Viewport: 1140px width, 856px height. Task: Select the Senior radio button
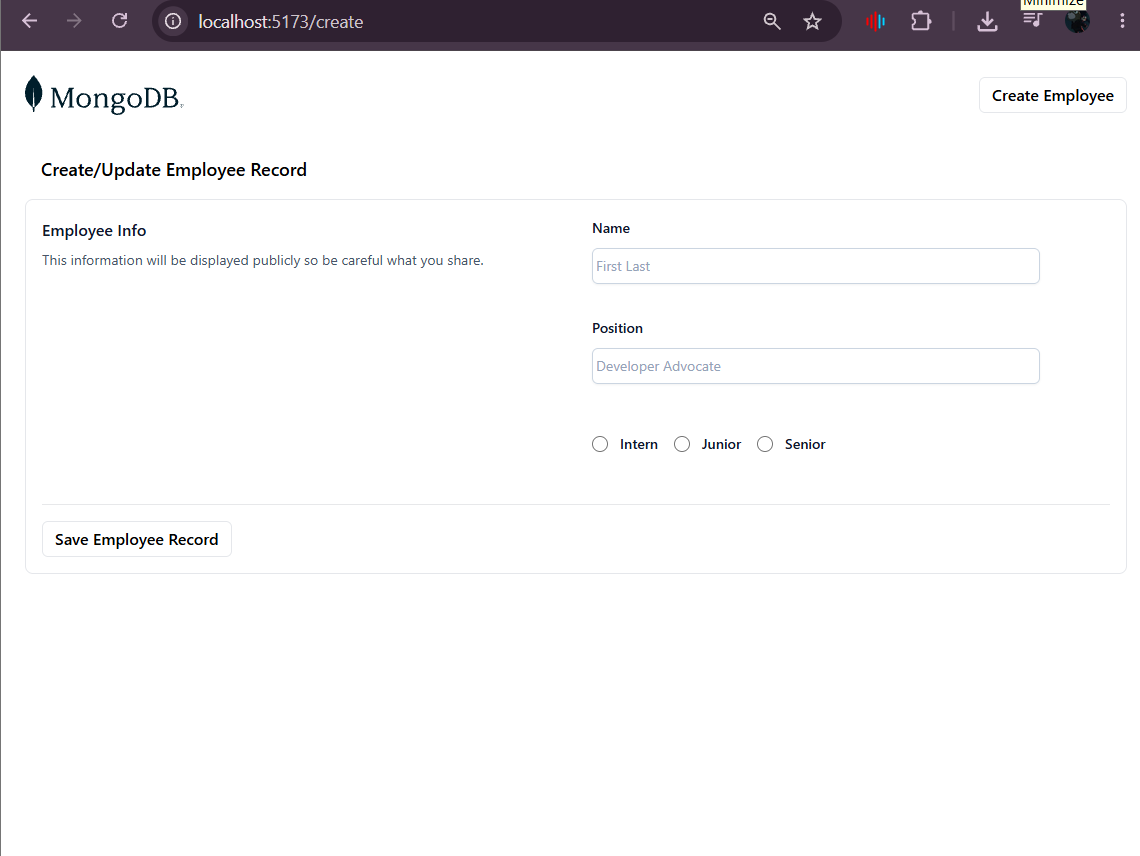[765, 444]
